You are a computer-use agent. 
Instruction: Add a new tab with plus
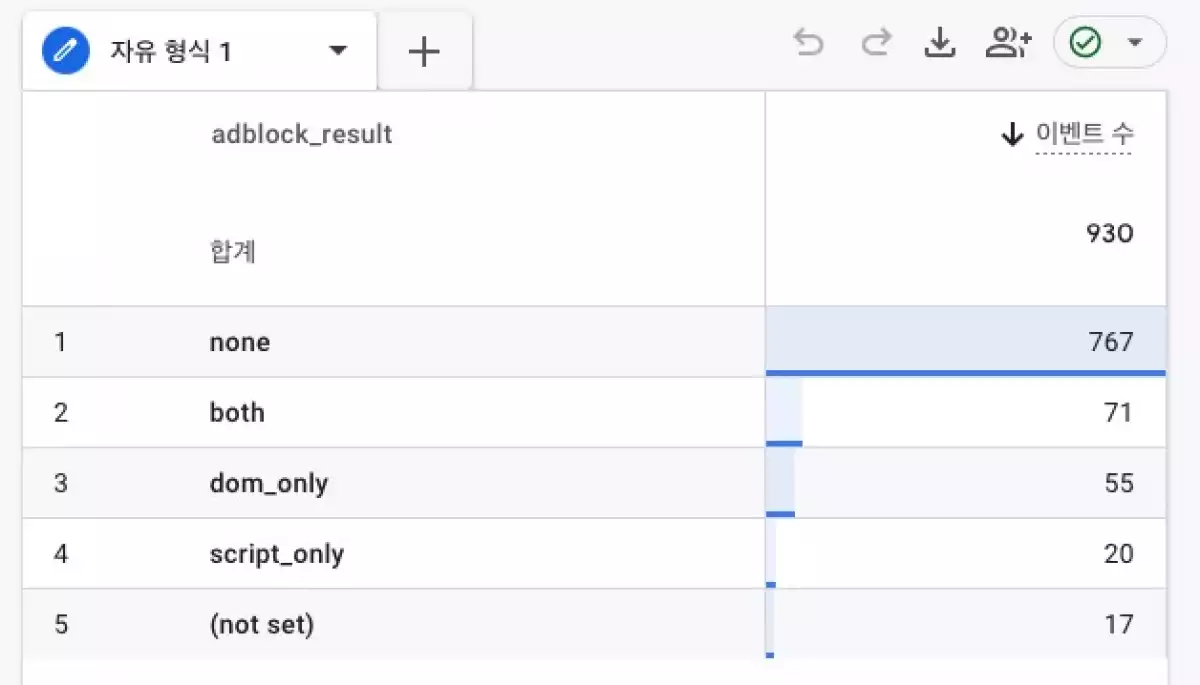tap(425, 52)
